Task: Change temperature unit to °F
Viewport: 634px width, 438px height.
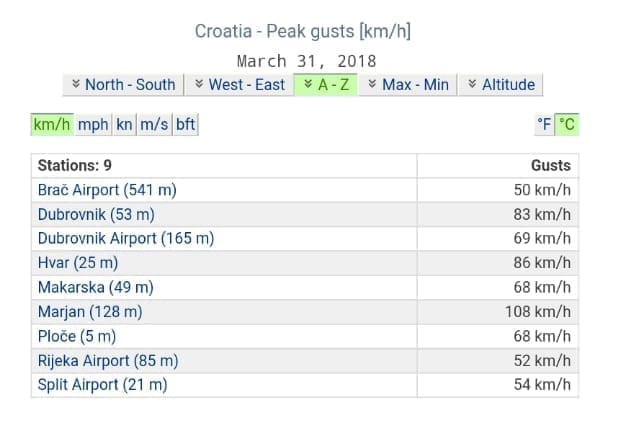Action: pos(545,125)
